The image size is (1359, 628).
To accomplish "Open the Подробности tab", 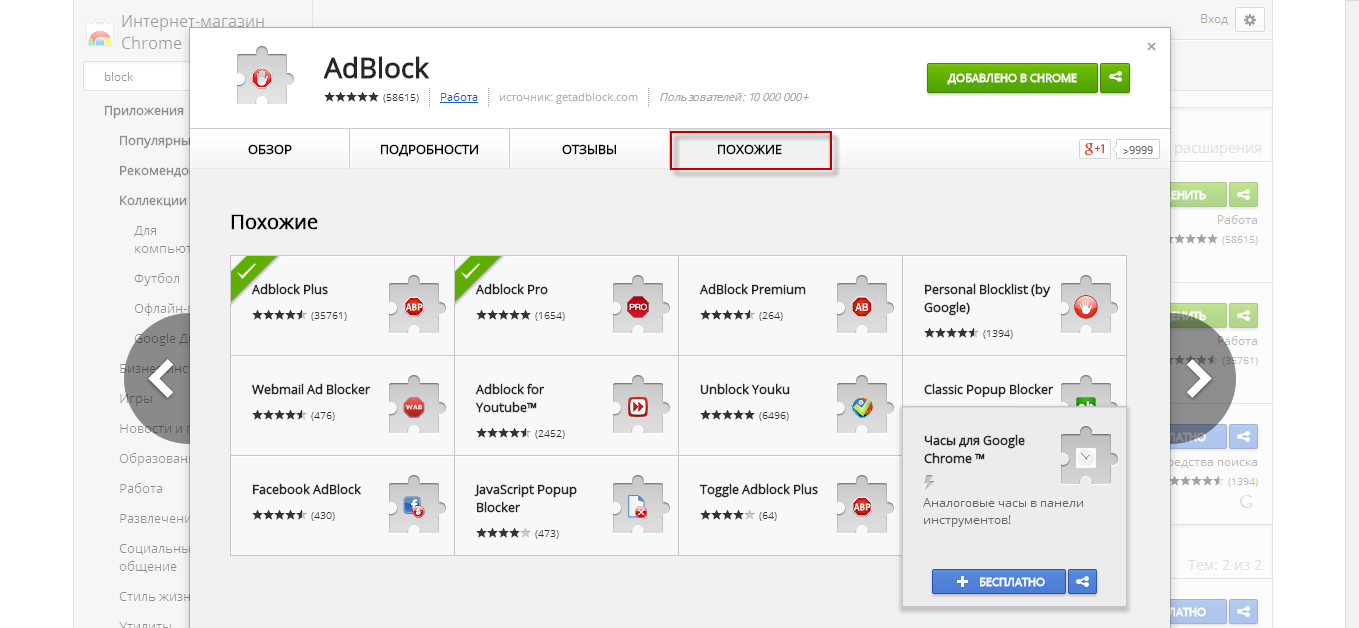I will tap(429, 150).
